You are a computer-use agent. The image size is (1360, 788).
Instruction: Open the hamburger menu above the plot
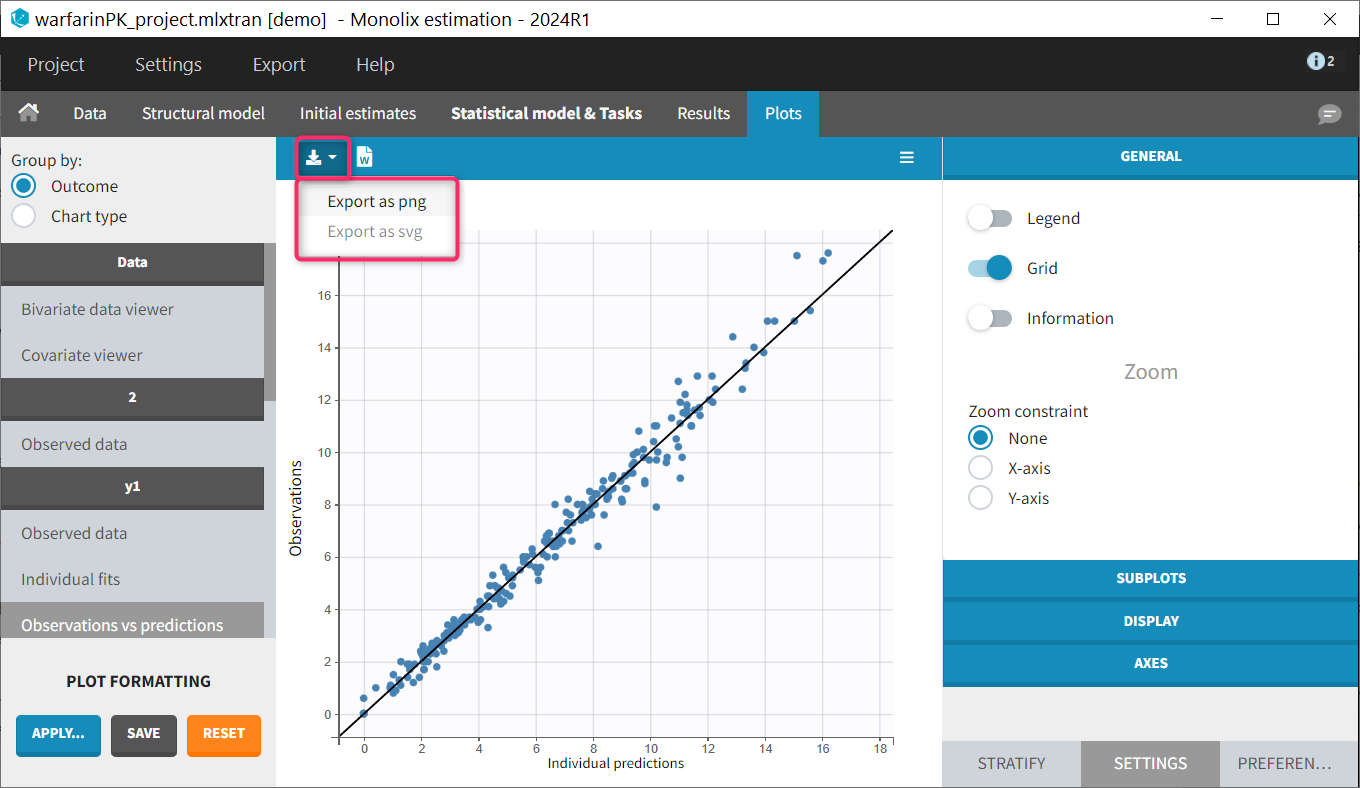point(906,157)
